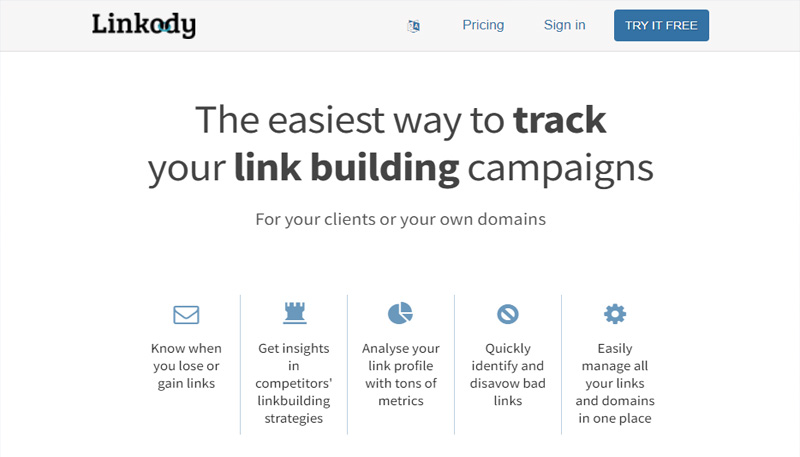Click the gear icon for managing links
The image size is (800, 457).
(x=615, y=314)
